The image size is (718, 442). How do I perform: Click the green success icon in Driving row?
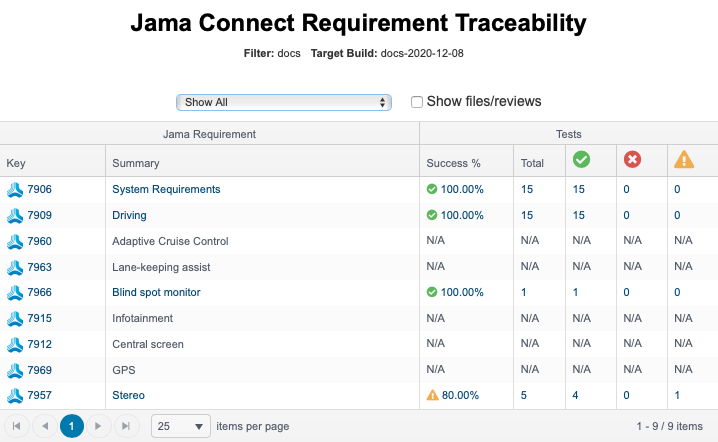432,215
